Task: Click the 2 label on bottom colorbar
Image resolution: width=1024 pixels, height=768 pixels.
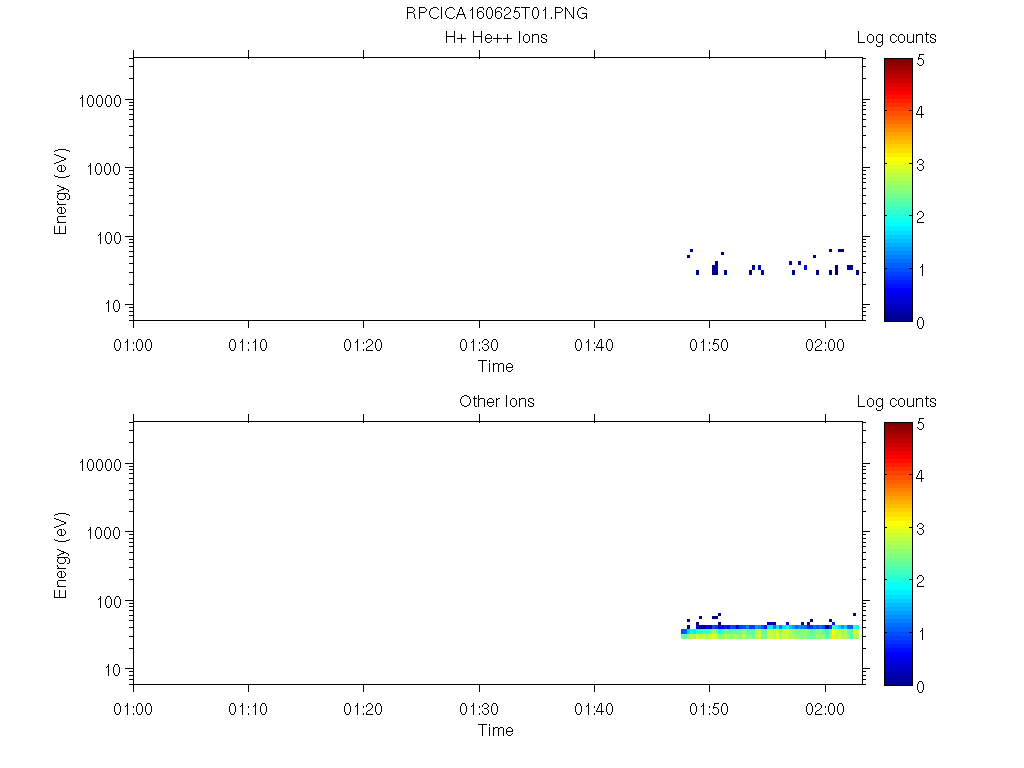Action: (x=921, y=581)
